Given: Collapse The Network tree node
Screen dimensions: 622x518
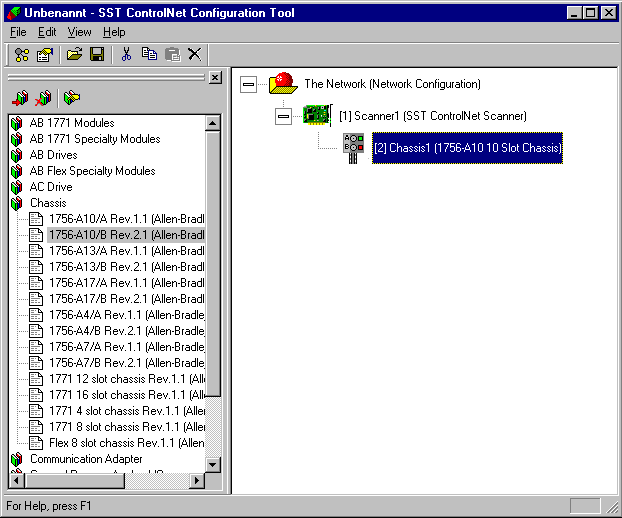Looking at the screenshot, I should (248, 84).
